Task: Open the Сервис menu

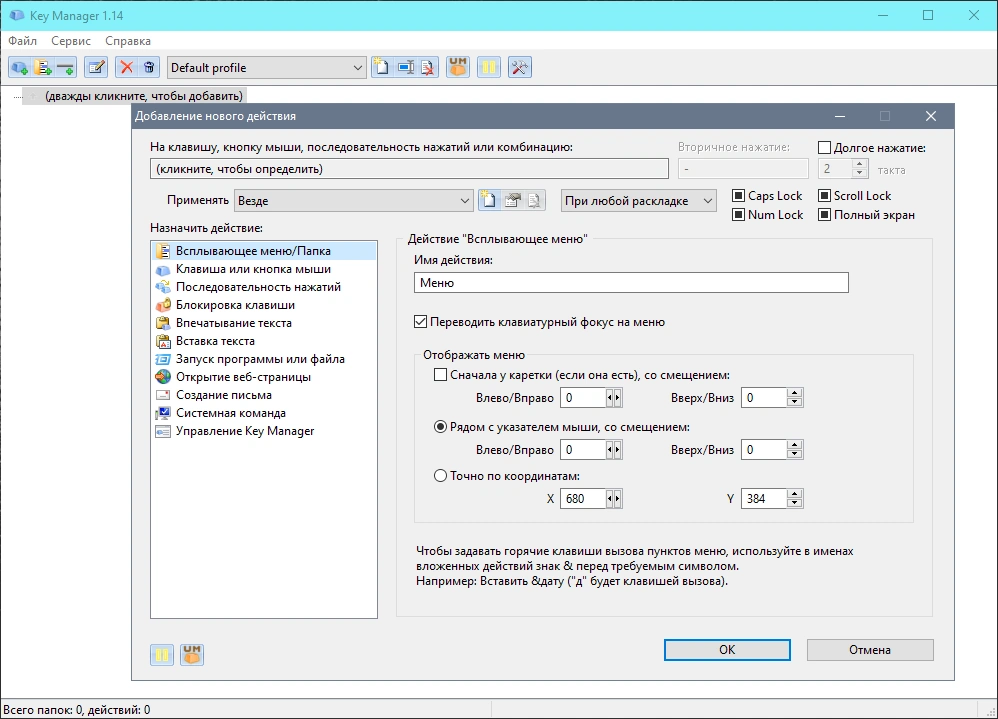Action: pyautogui.click(x=71, y=41)
